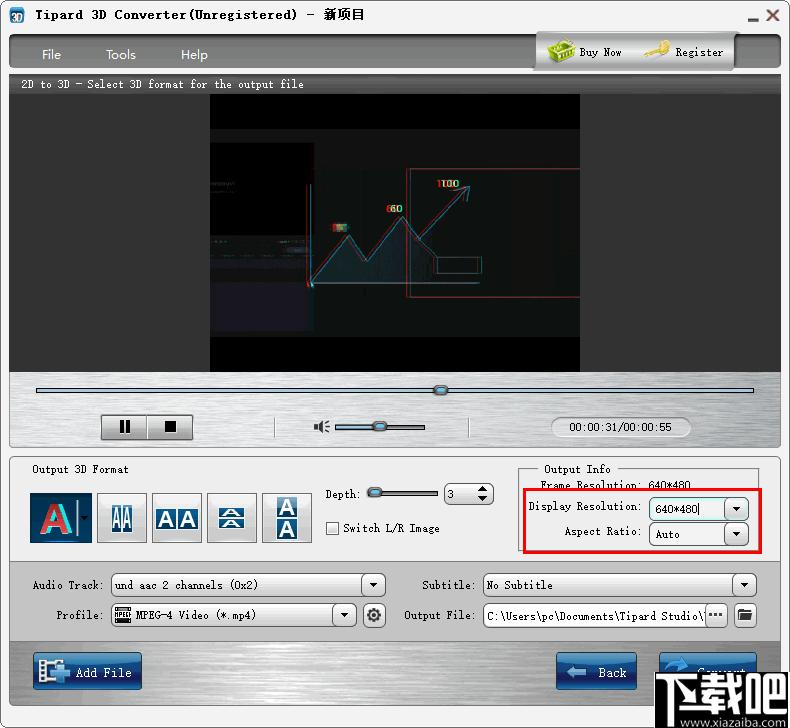This screenshot has height=728, width=790.
Task: Open the Profile dropdown
Action: point(344,615)
